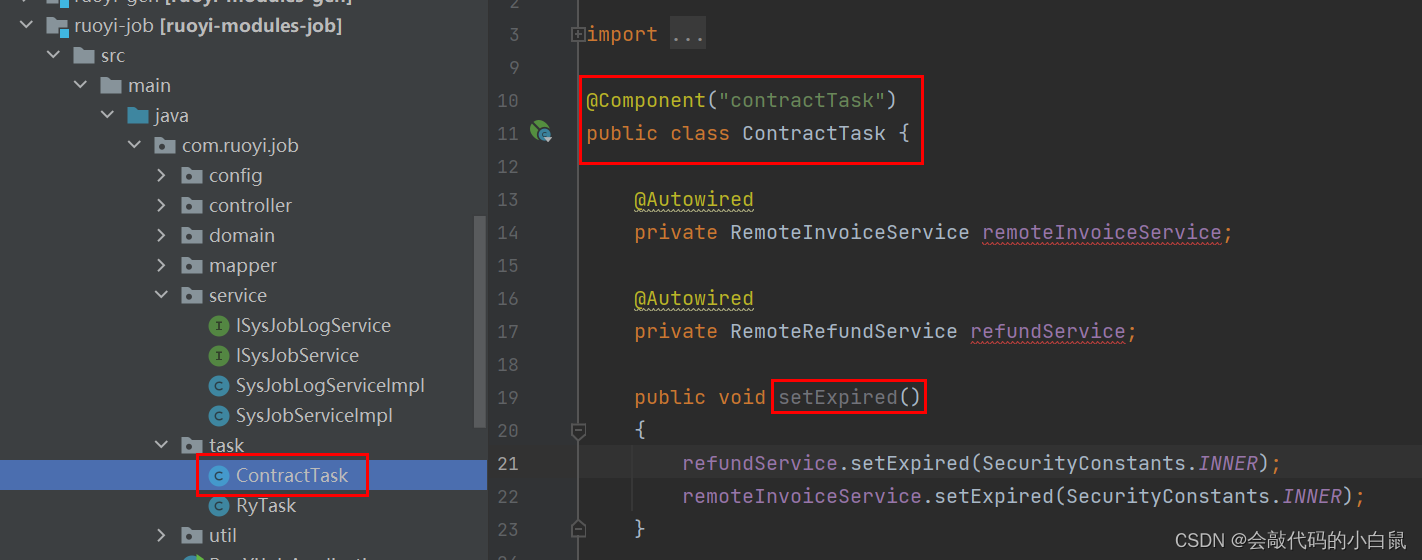
Task: Expand the mapper package
Action: pyautogui.click(x=162, y=266)
